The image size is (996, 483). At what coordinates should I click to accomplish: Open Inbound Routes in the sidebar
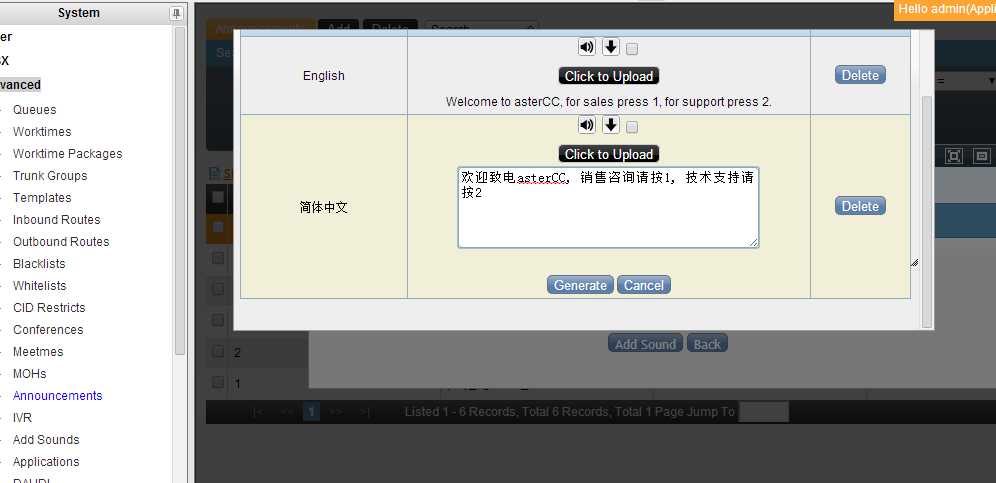pos(56,220)
